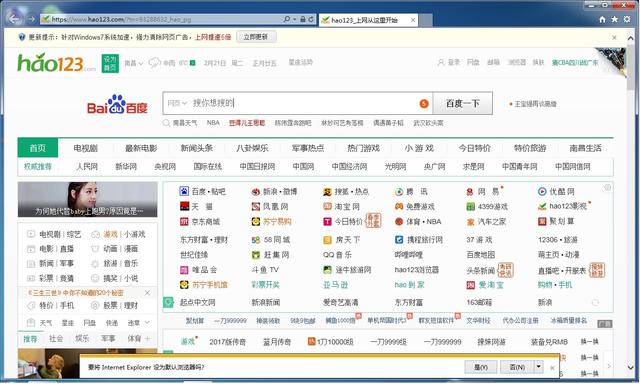Click 换一换 in 游戏 row
640x384 pixels.
pyautogui.click(x=589, y=342)
